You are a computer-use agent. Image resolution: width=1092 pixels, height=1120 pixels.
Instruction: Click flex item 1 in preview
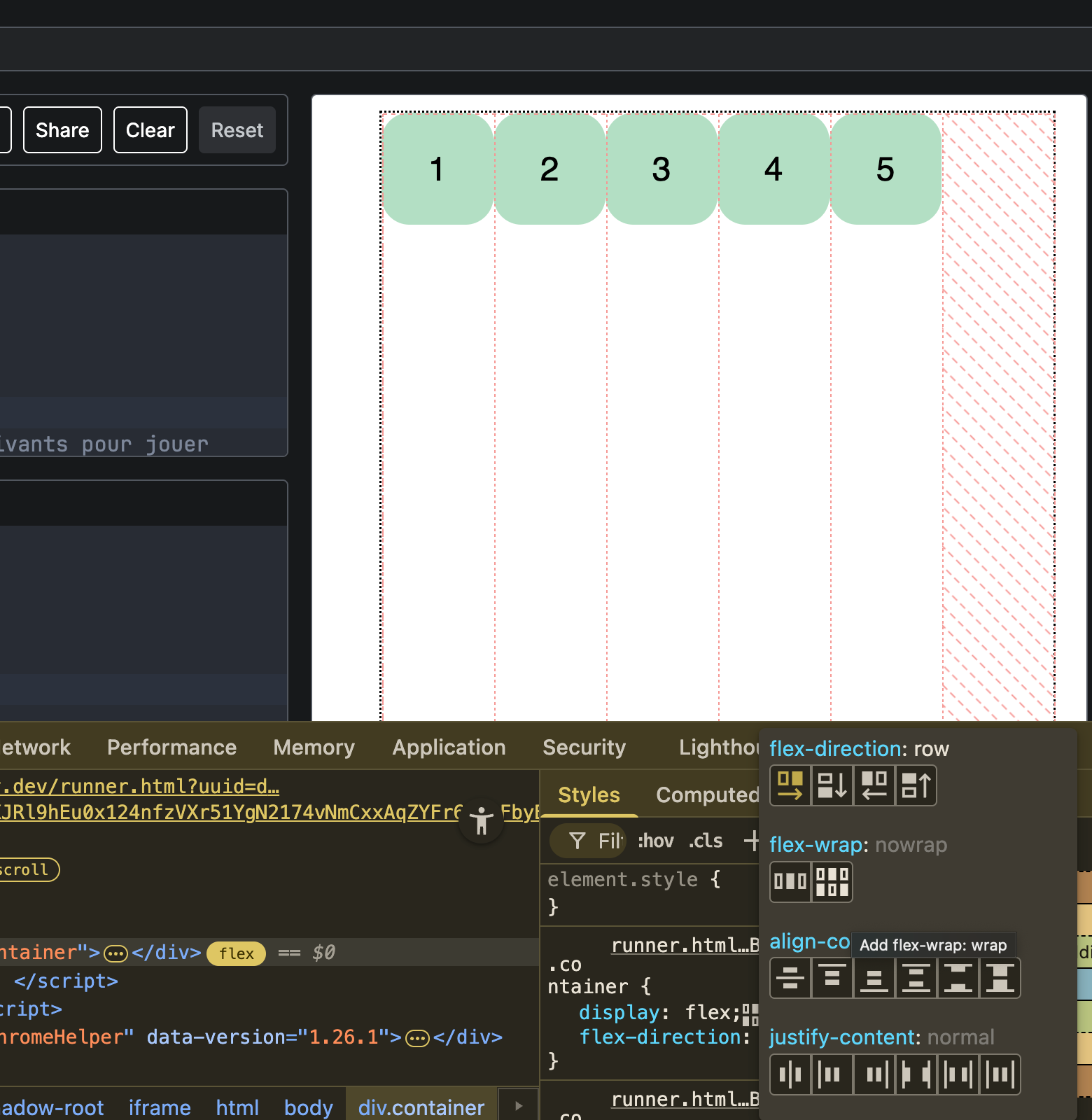coord(438,169)
